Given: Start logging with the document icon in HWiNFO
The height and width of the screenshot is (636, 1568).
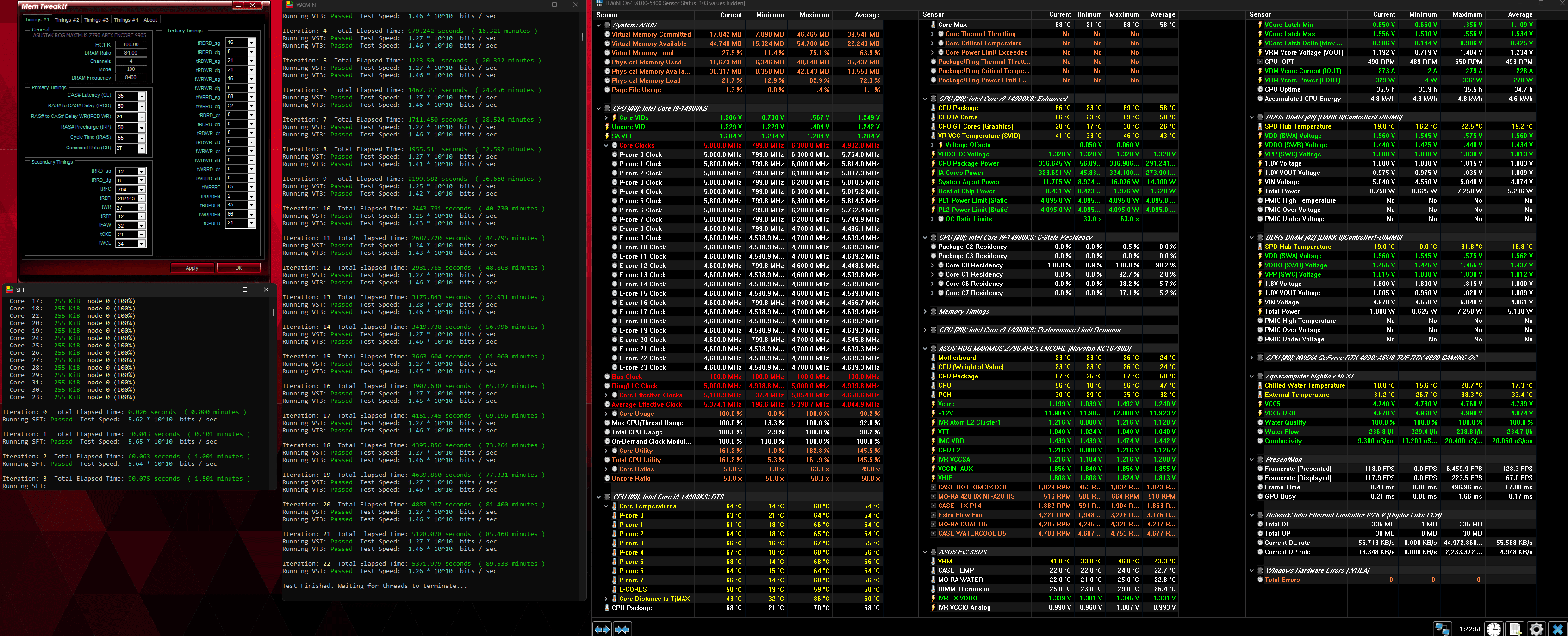Looking at the screenshot, I should 1515,629.
